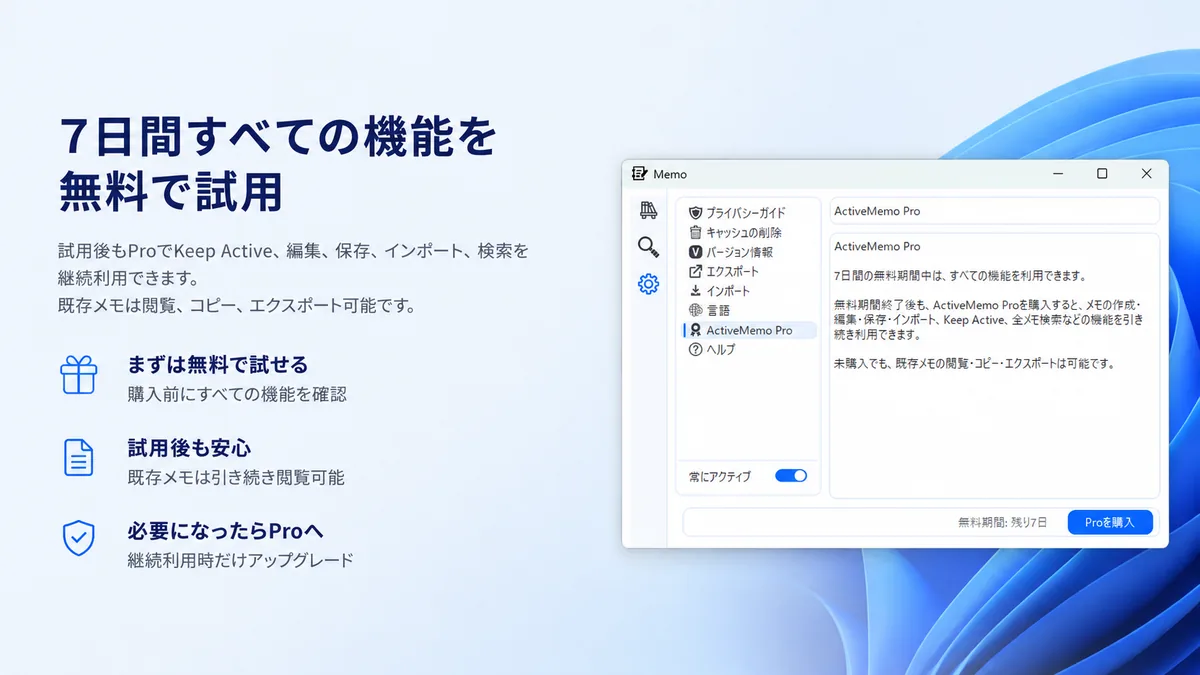Click the Memo window title text
This screenshot has width=1200, height=675.
[x=670, y=174]
